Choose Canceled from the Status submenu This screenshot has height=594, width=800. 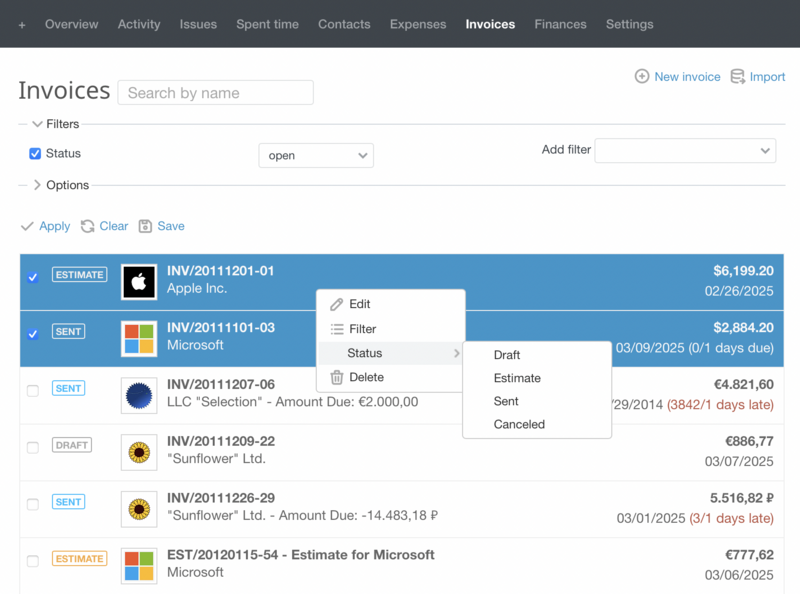519,424
